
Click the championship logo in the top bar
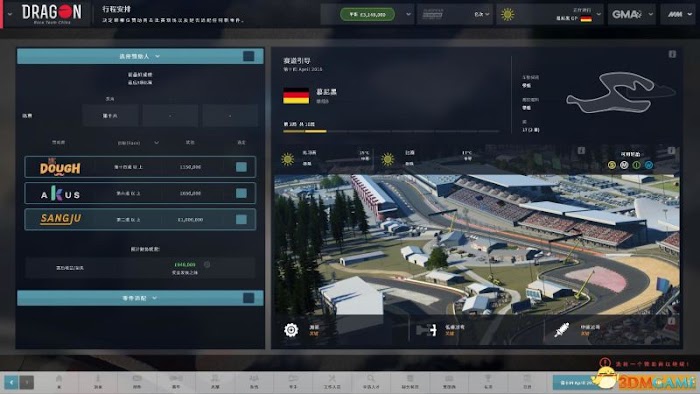pos(433,14)
